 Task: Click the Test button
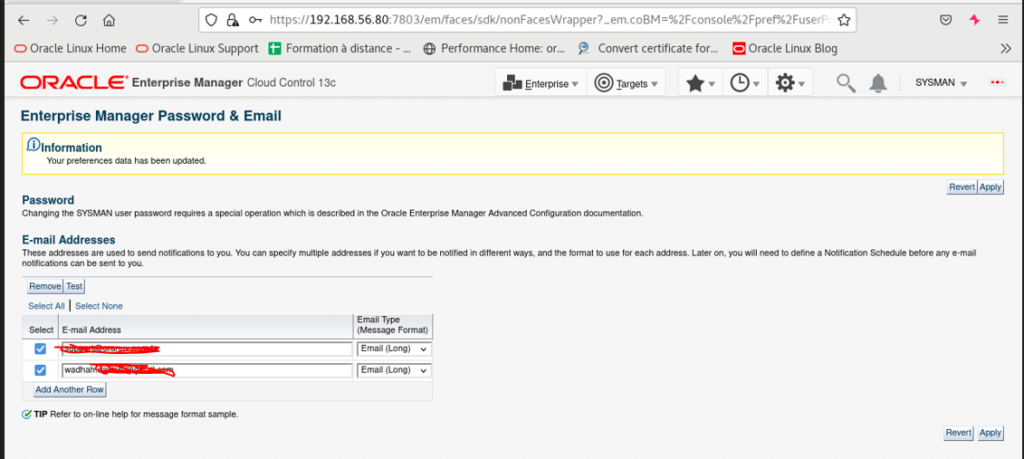coord(74,286)
